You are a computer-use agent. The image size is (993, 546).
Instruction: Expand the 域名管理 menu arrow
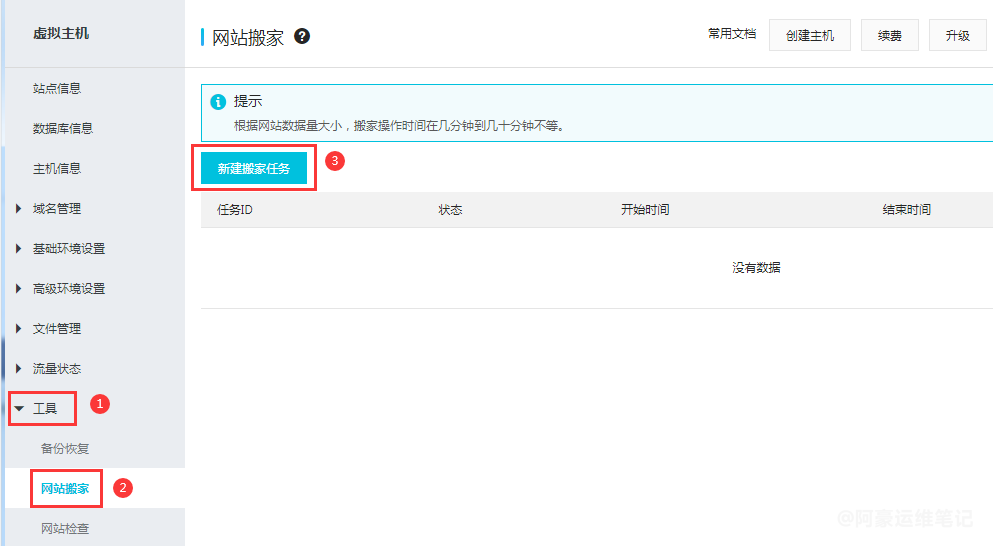tap(19, 208)
